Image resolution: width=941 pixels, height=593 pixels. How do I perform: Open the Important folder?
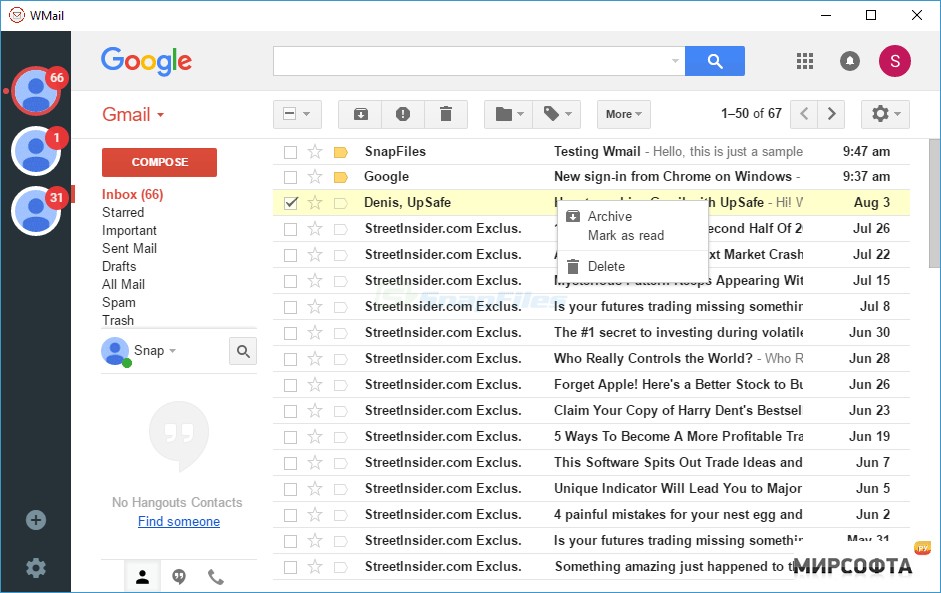[129, 230]
